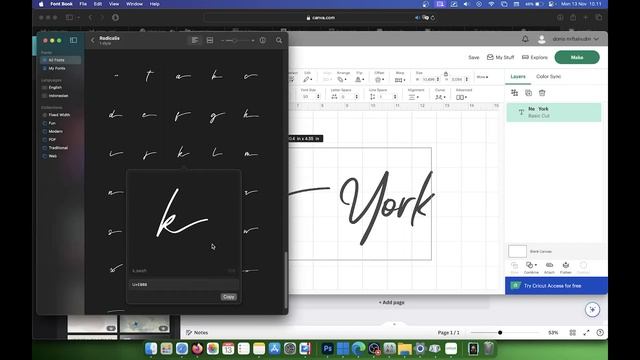The image size is (640, 360).
Task: Click Duplicate layer icon
Action: (x=528, y=93)
